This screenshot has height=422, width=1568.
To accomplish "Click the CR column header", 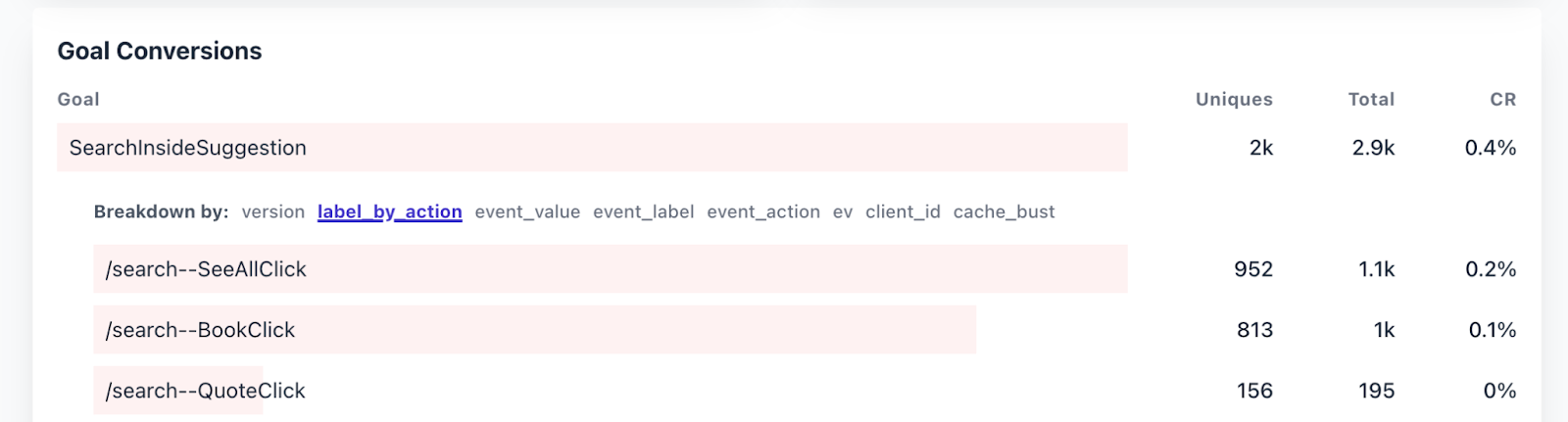I will coord(1503,99).
